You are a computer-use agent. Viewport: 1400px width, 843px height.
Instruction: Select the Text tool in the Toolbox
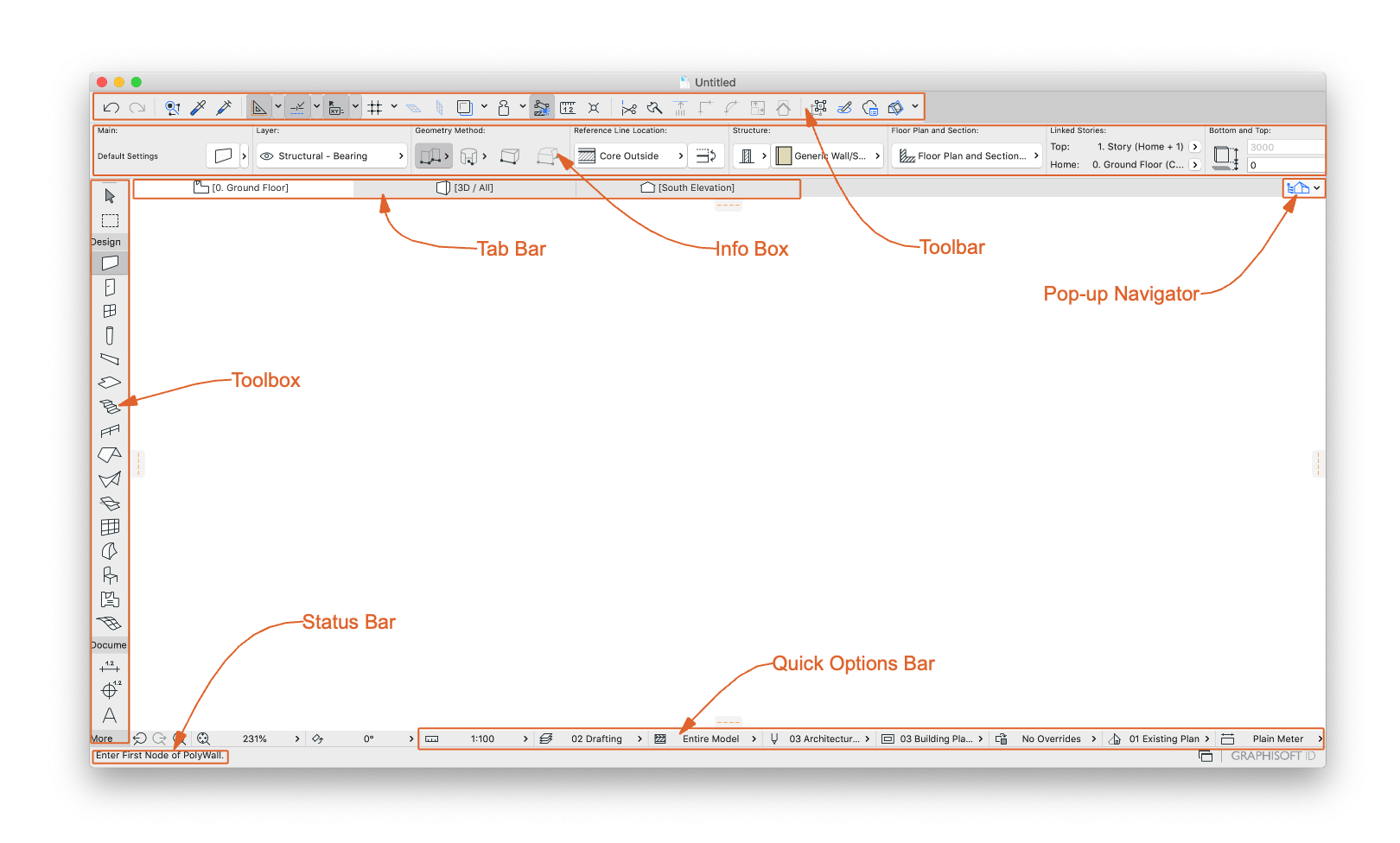[110, 715]
